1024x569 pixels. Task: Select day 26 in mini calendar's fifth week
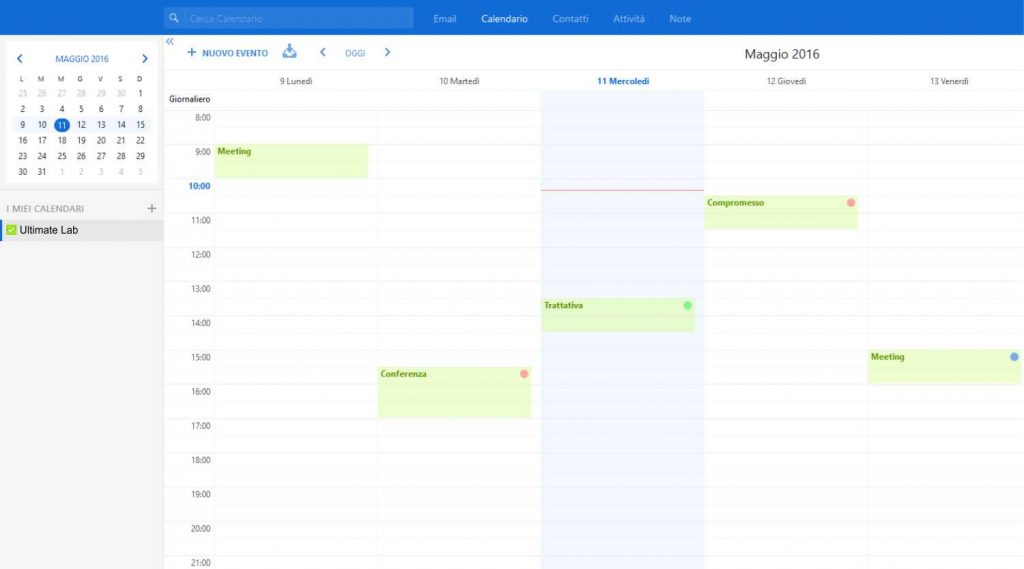[81, 156]
